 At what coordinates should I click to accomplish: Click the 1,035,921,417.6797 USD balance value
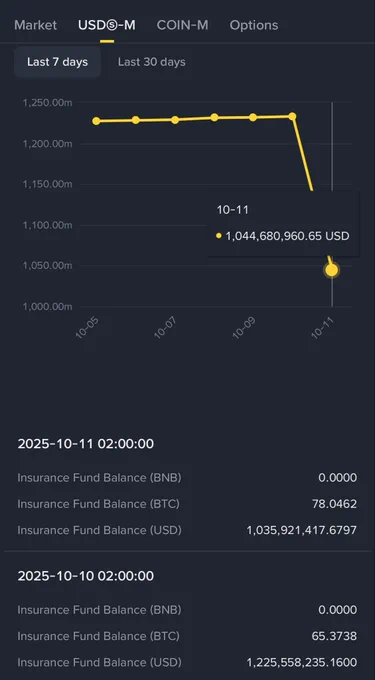click(302, 530)
